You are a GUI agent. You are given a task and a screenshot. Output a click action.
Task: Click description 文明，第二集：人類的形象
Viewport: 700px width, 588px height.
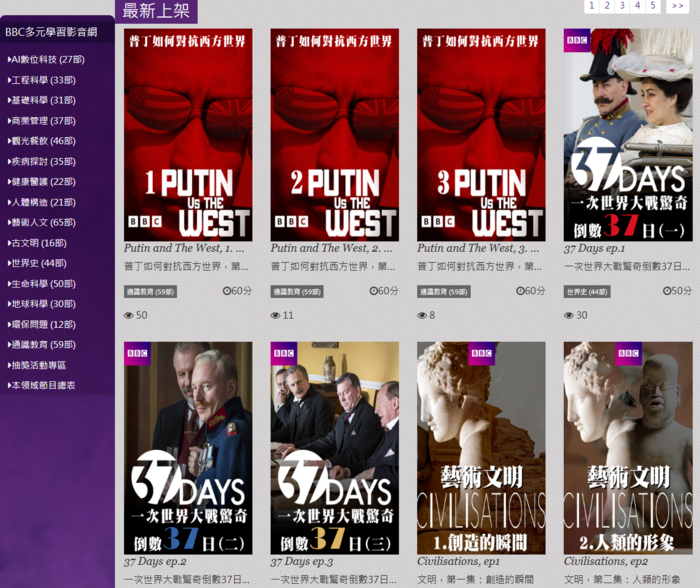(622, 580)
